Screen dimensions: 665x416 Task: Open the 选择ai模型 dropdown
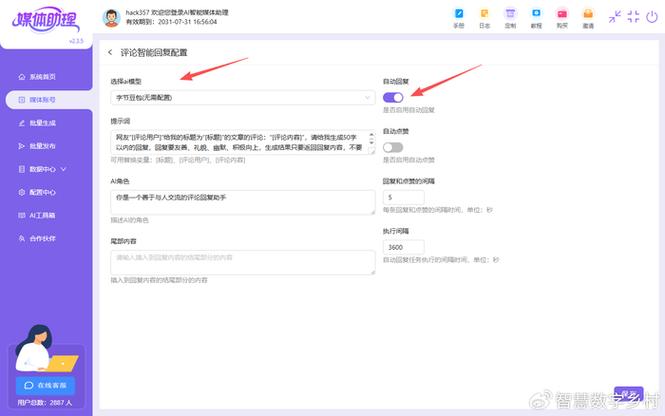241,97
